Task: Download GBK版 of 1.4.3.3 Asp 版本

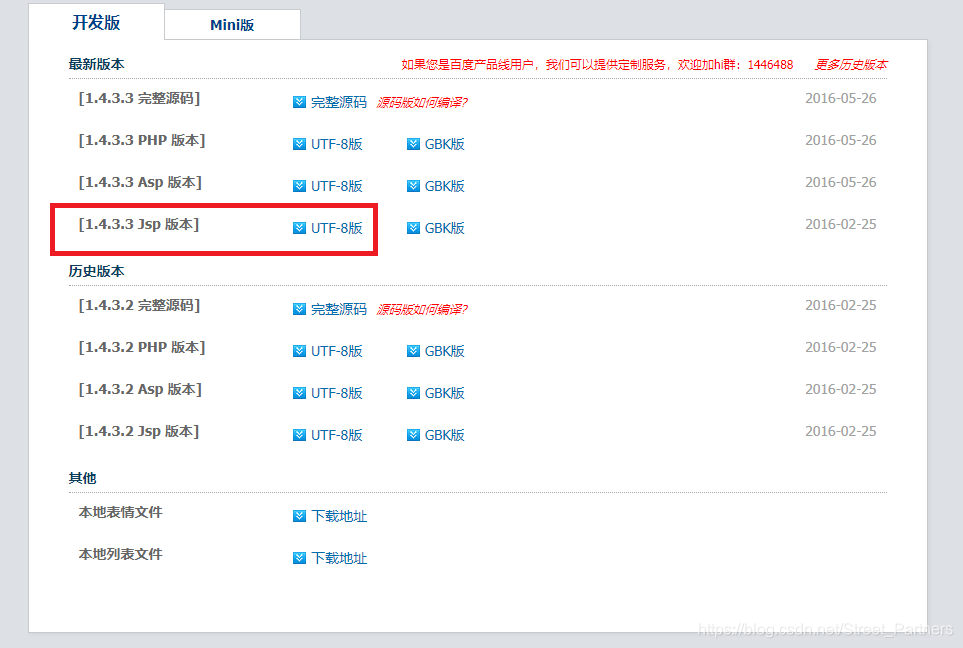Action: 445,185
